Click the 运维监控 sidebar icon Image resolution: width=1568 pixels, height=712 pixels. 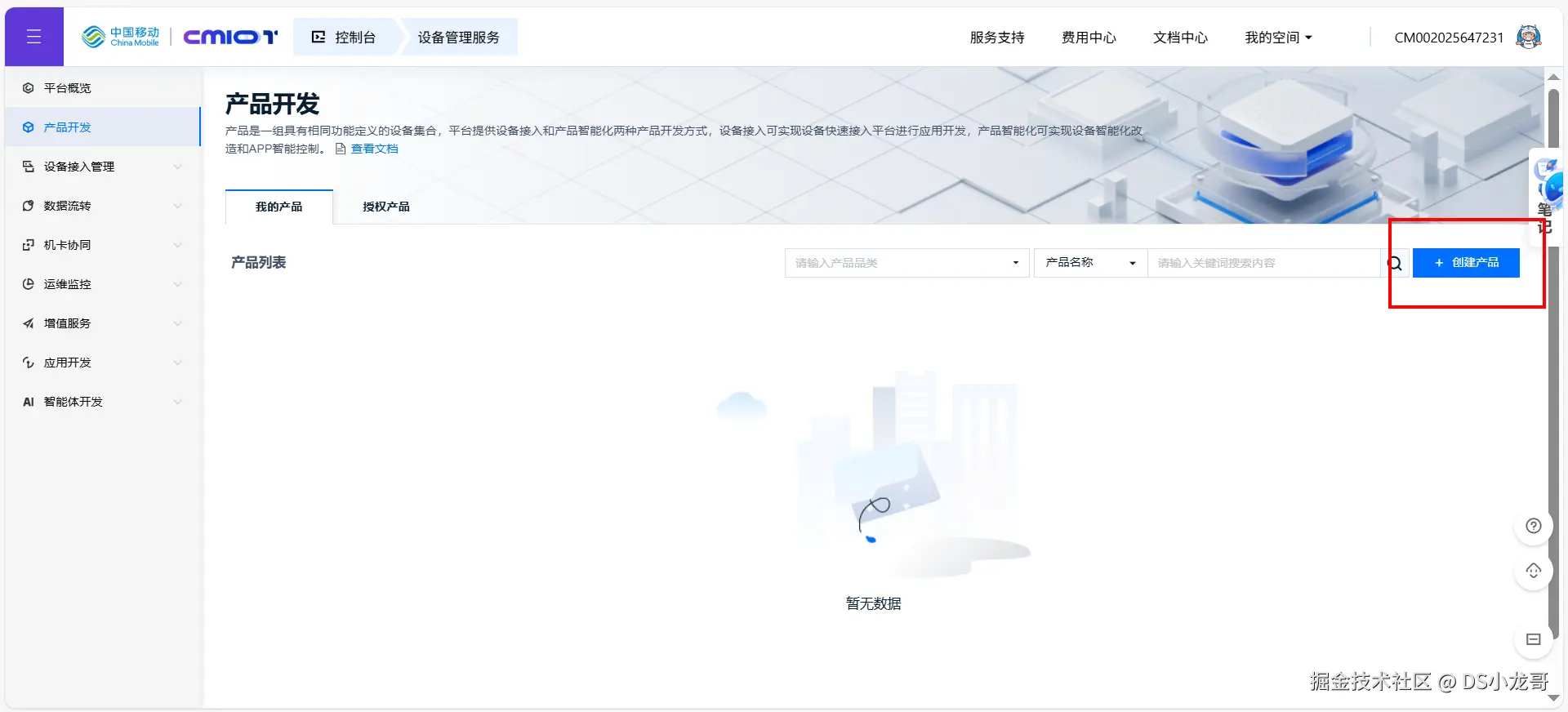[x=29, y=284]
